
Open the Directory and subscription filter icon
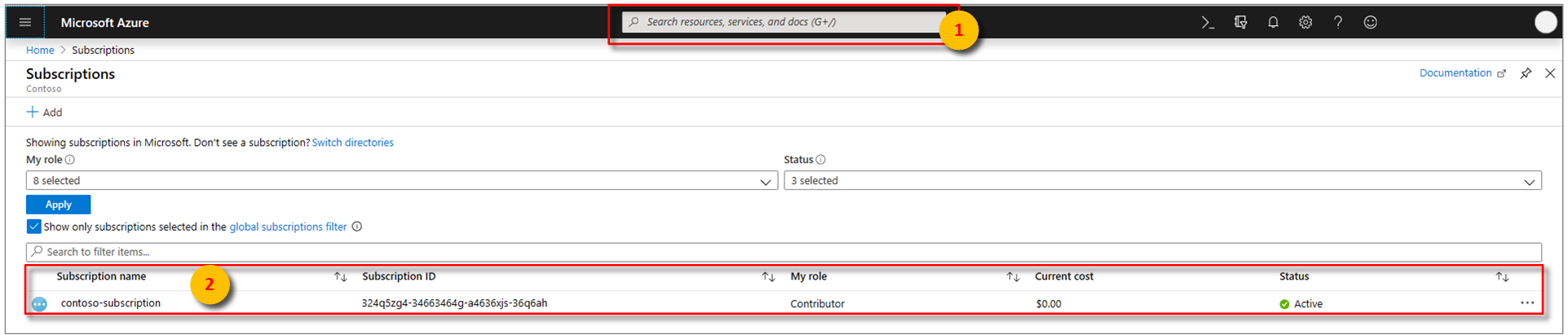coord(1240,23)
